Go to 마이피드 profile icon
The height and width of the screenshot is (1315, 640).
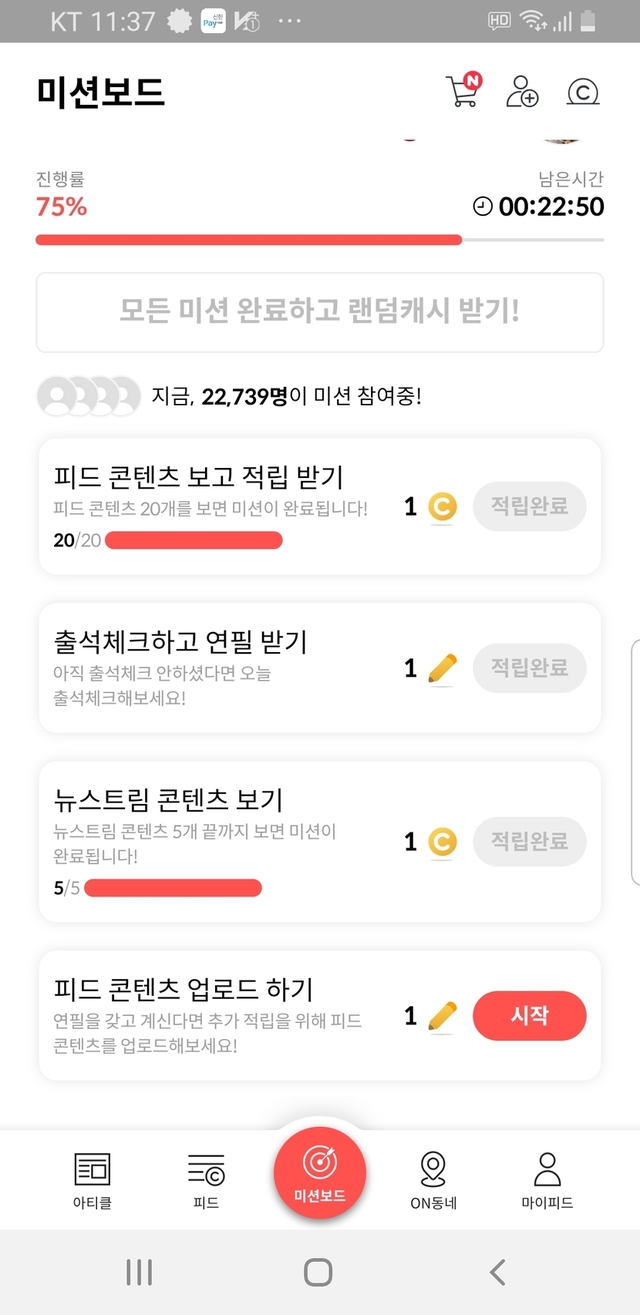(x=547, y=1179)
